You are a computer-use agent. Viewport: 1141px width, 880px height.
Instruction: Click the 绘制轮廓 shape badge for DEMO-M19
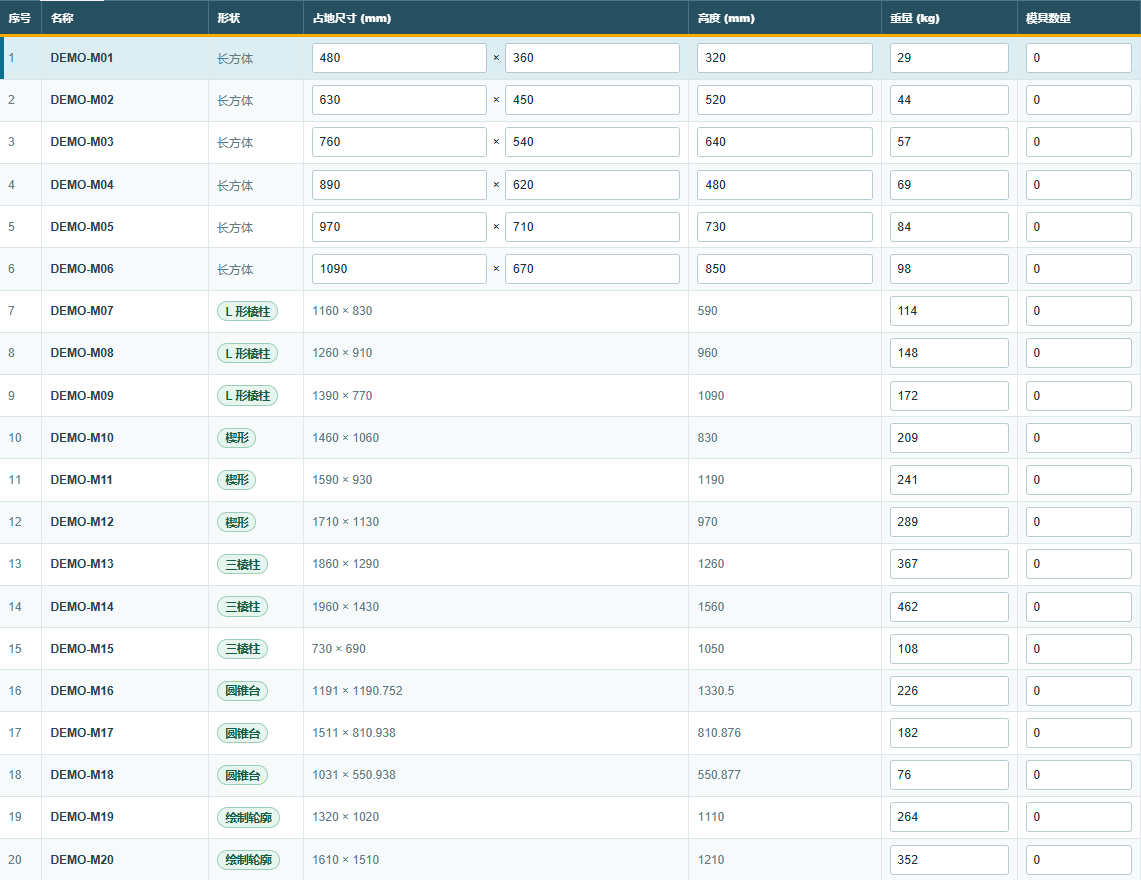[x=248, y=817]
